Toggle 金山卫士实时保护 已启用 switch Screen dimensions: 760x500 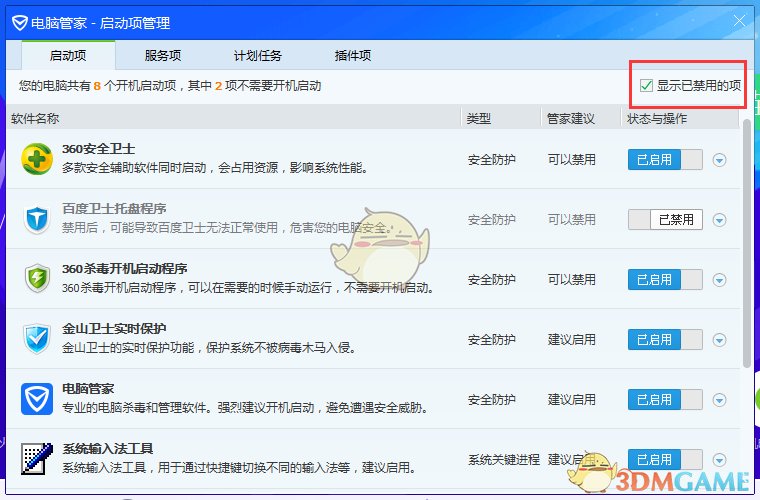(x=665, y=340)
